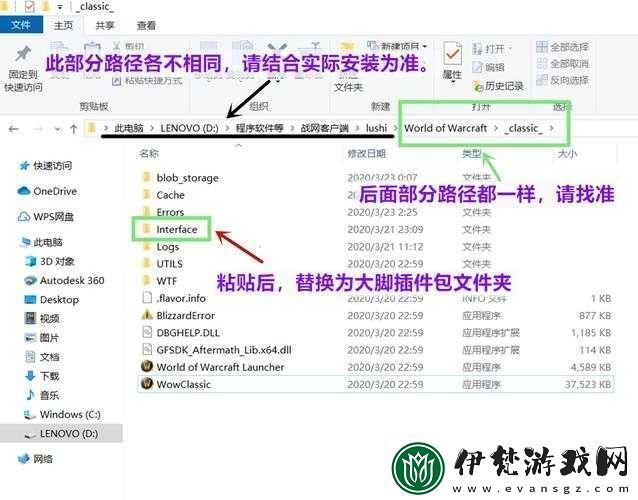Open the recent locations dropdown arrow
Screen dimensions: 638x500
pos(57,129)
